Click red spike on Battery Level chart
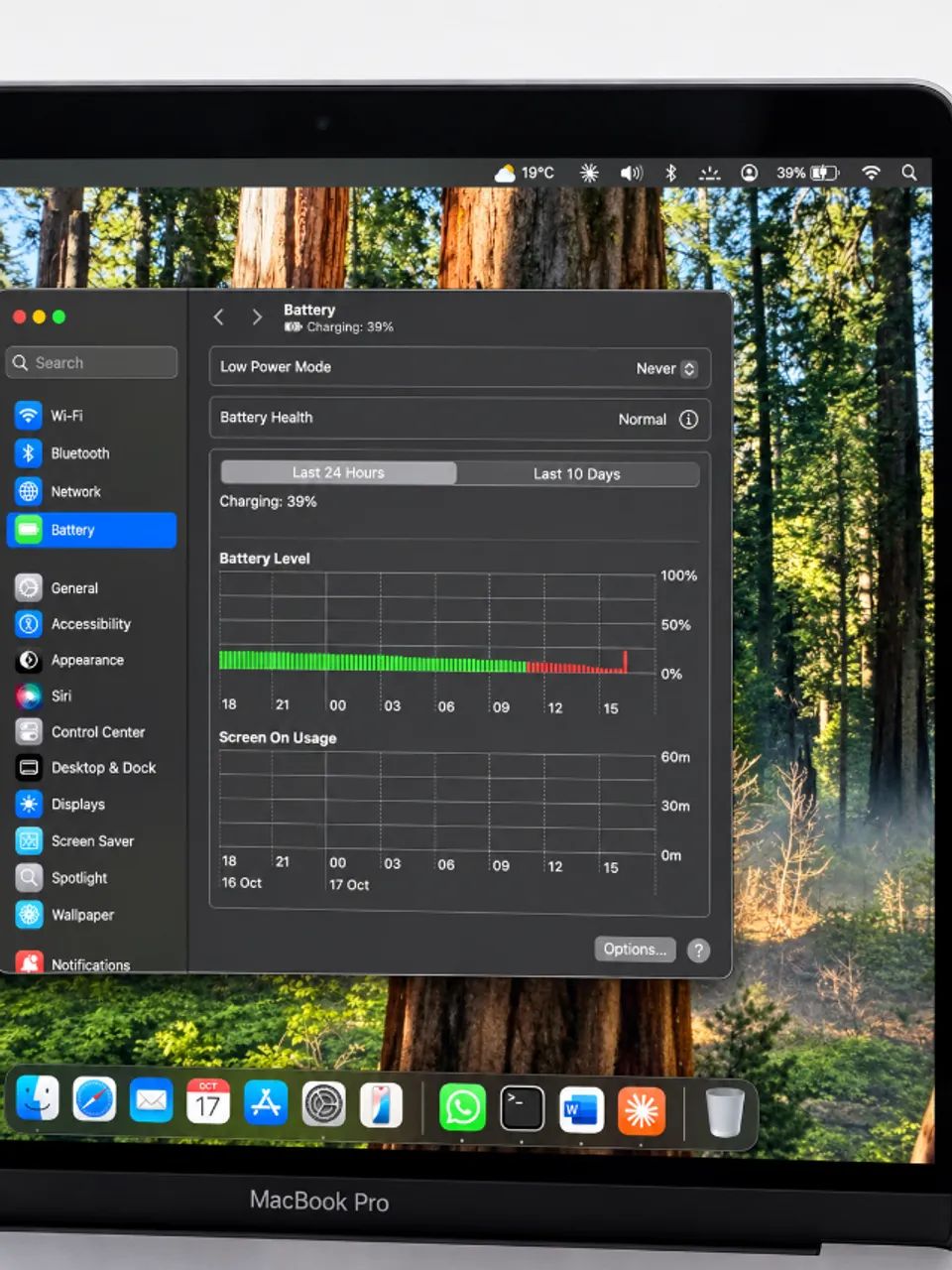 click(x=625, y=661)
